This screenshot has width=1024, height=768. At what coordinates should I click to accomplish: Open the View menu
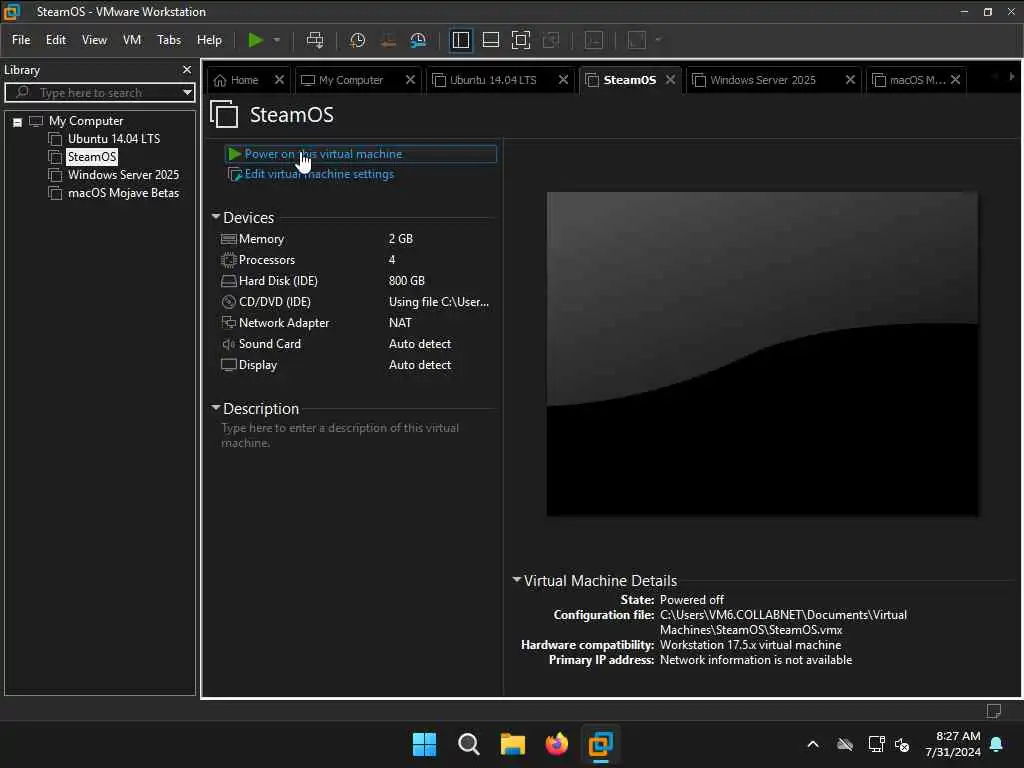(x=94, y=40)
